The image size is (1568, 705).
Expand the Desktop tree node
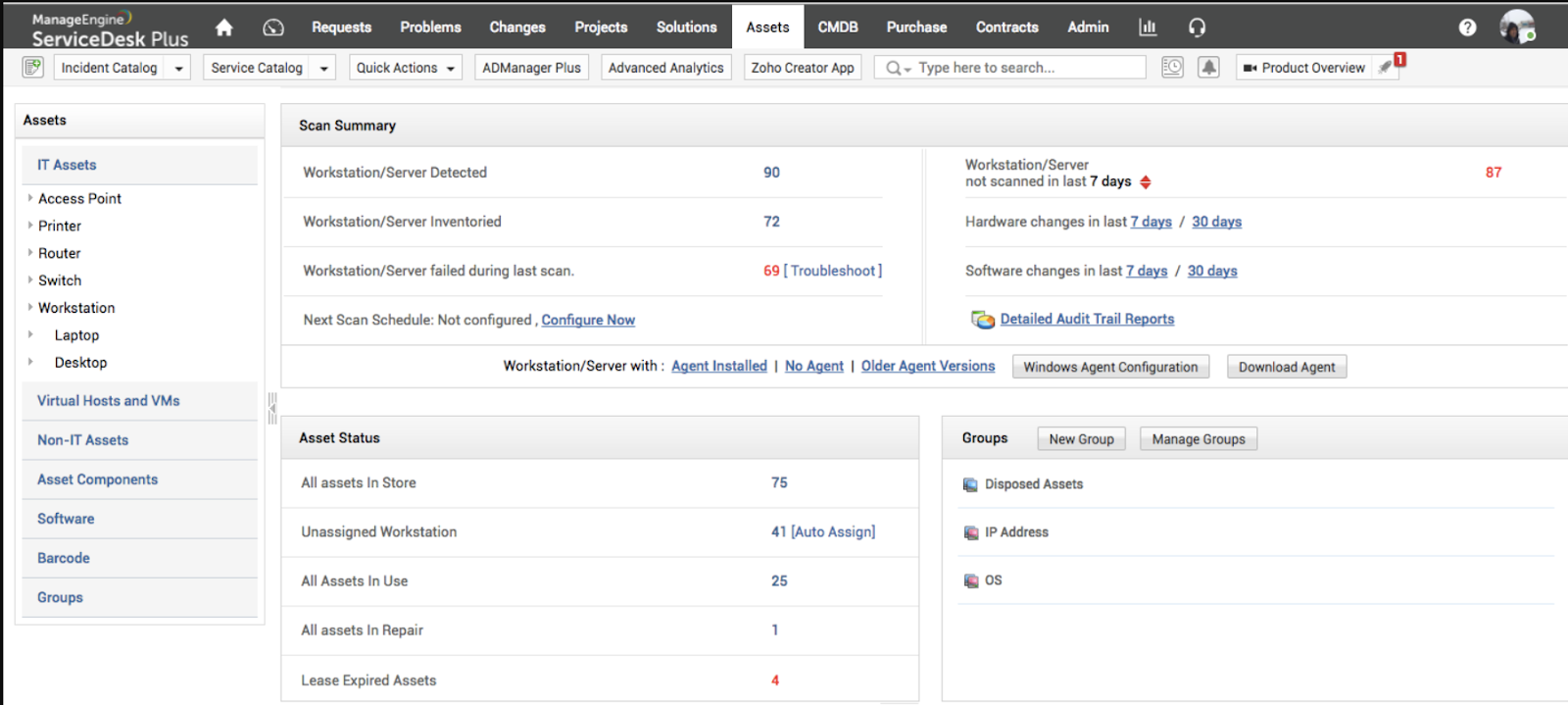tap(30, 362)
